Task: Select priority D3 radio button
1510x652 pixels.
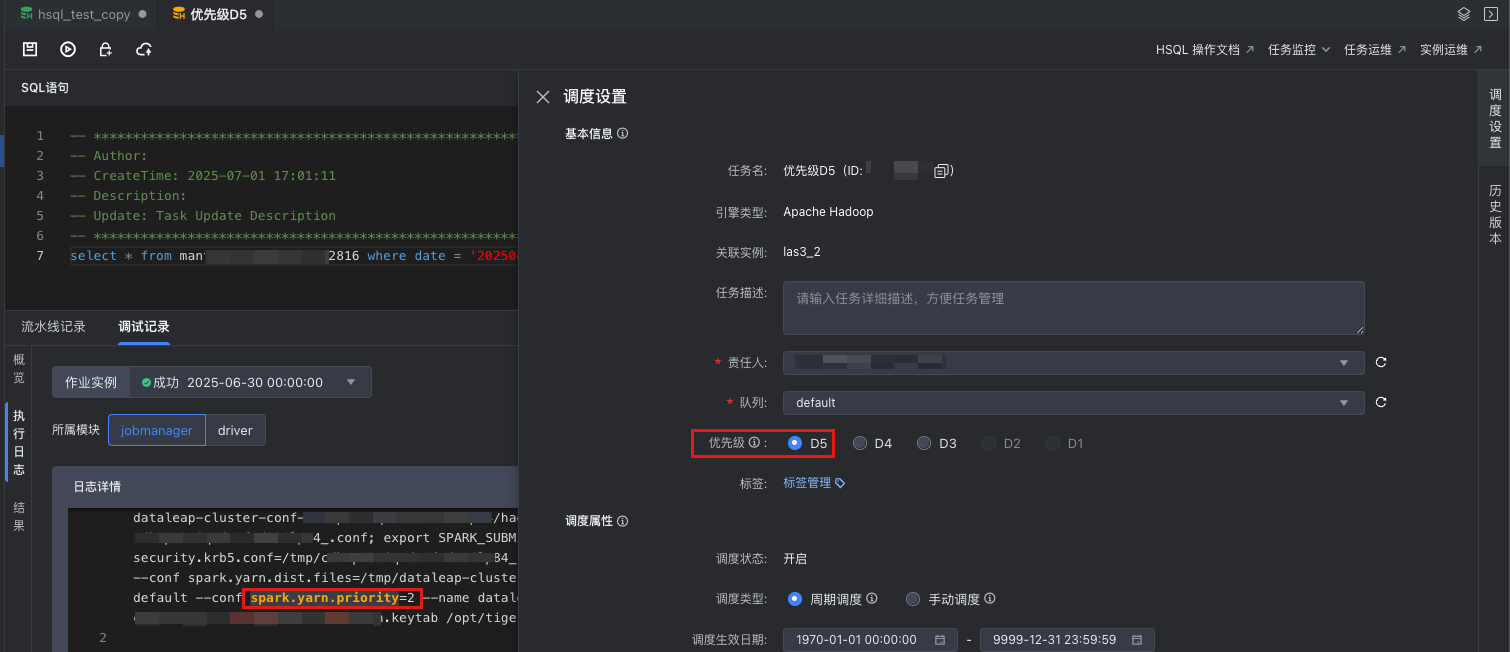Action: click(924, 443)
